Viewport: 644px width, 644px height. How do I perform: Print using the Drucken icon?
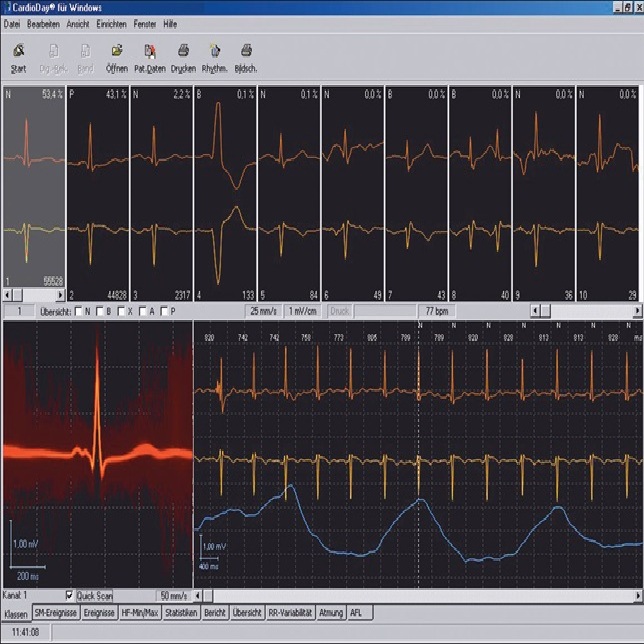(183, 58)
